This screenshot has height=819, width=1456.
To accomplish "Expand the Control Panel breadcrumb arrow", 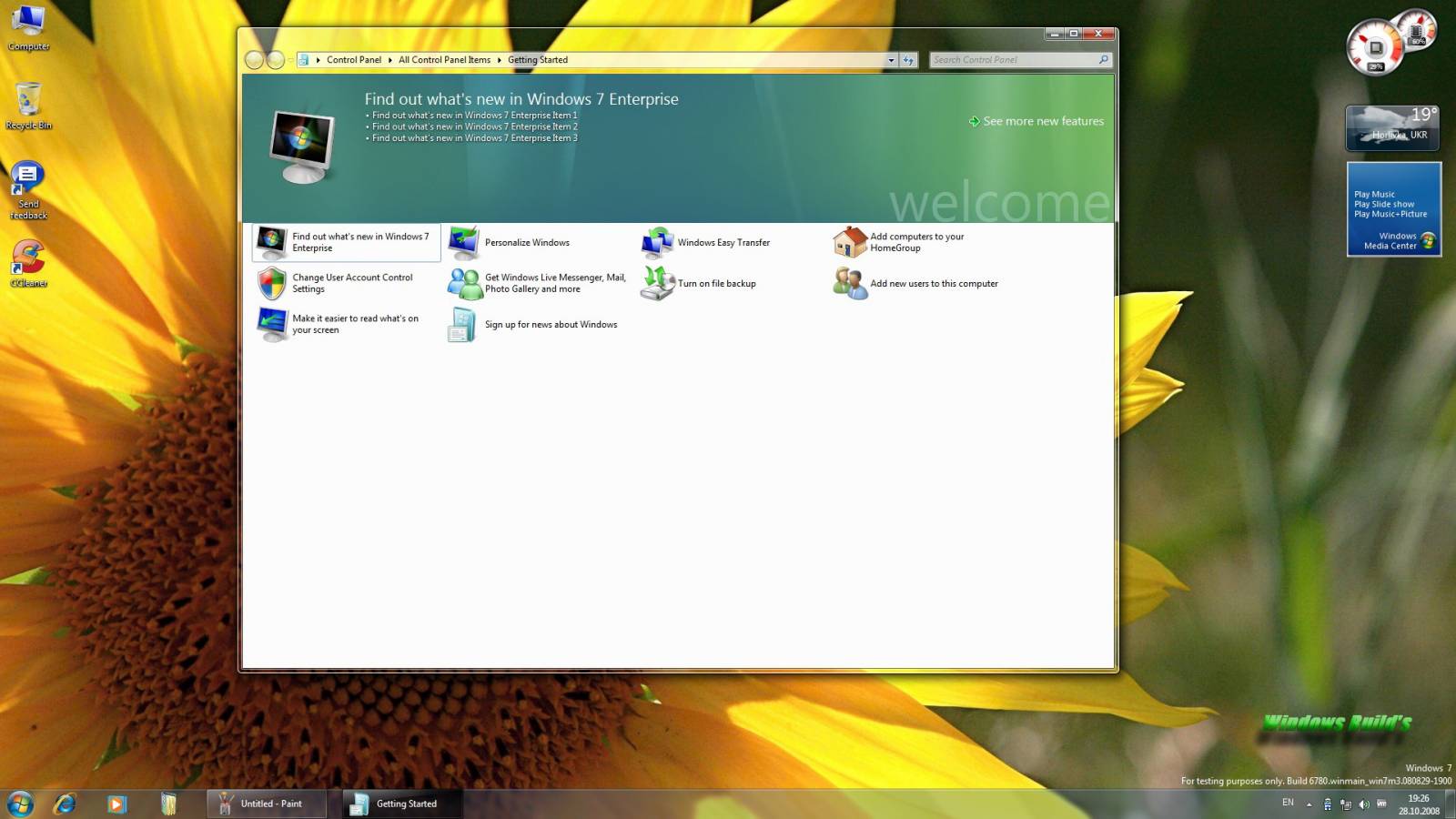I will 389,60.
